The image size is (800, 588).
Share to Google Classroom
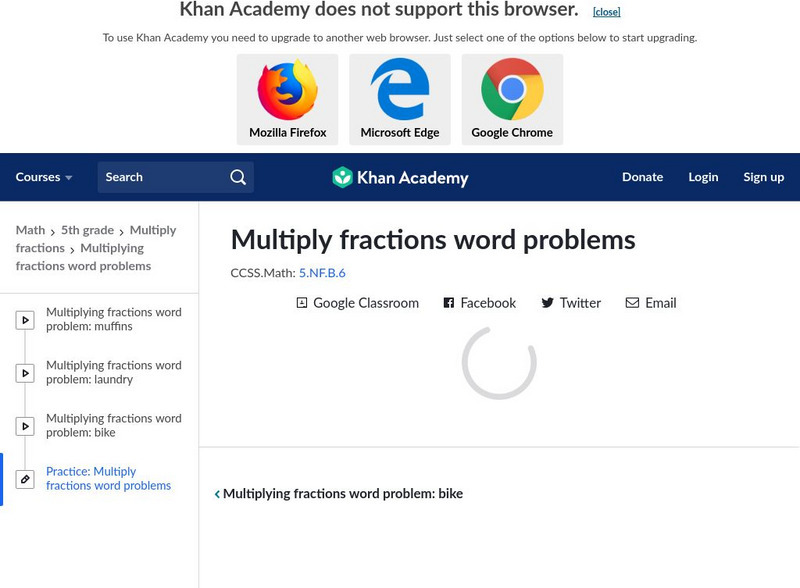pos(357,303)
